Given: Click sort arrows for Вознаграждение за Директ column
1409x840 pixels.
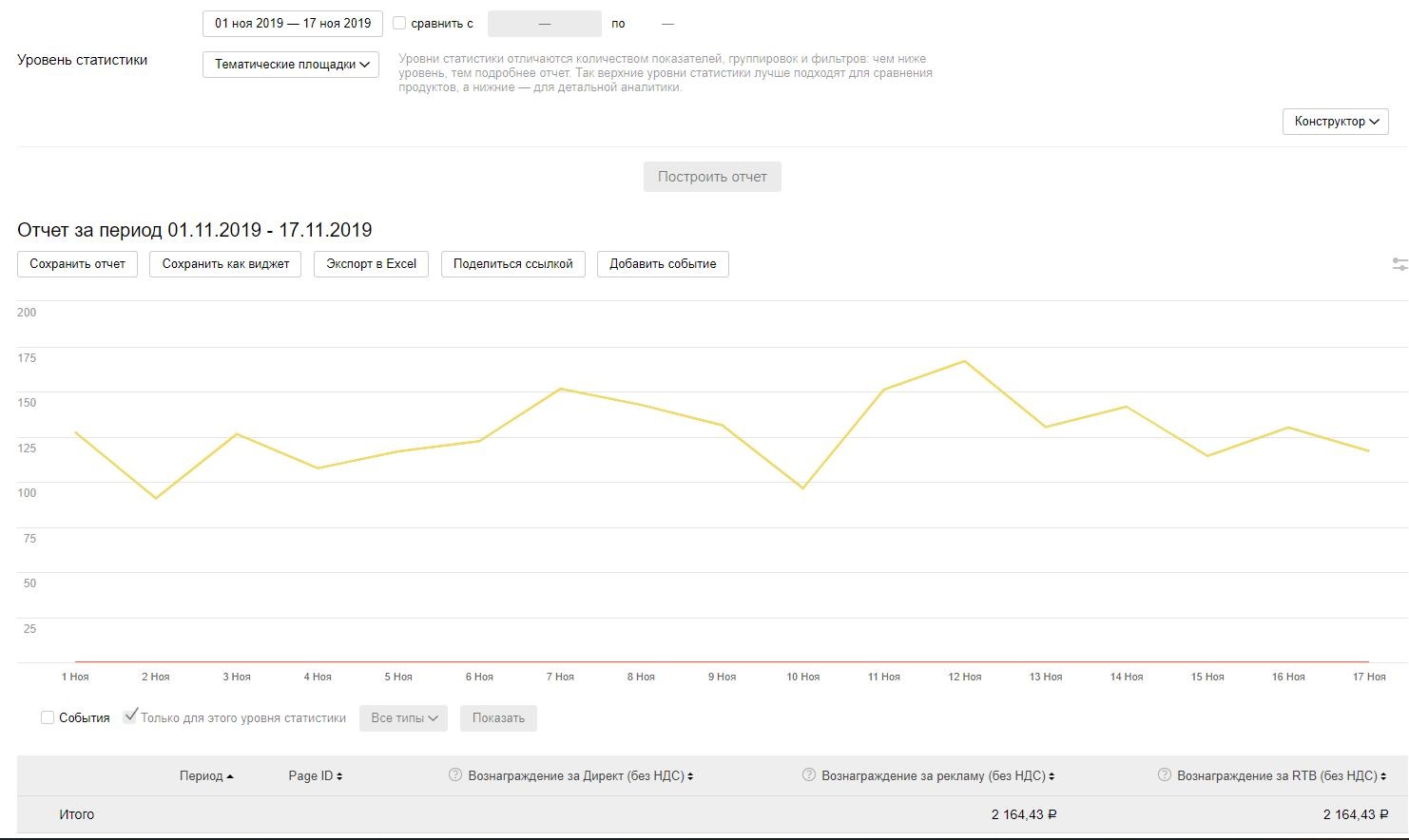Looking at the screenshot, I should [x=690, y=776].
